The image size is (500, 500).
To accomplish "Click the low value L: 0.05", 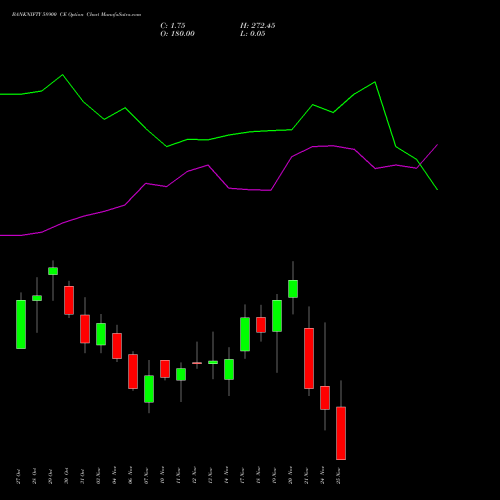I will point(253,34).
